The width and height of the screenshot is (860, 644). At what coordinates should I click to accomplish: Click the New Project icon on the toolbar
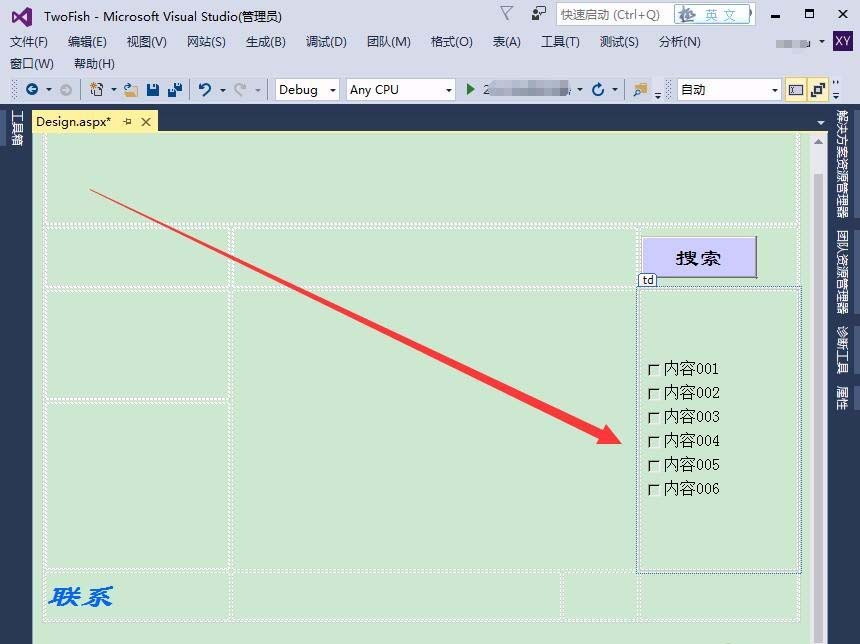(x=97, y=89)
